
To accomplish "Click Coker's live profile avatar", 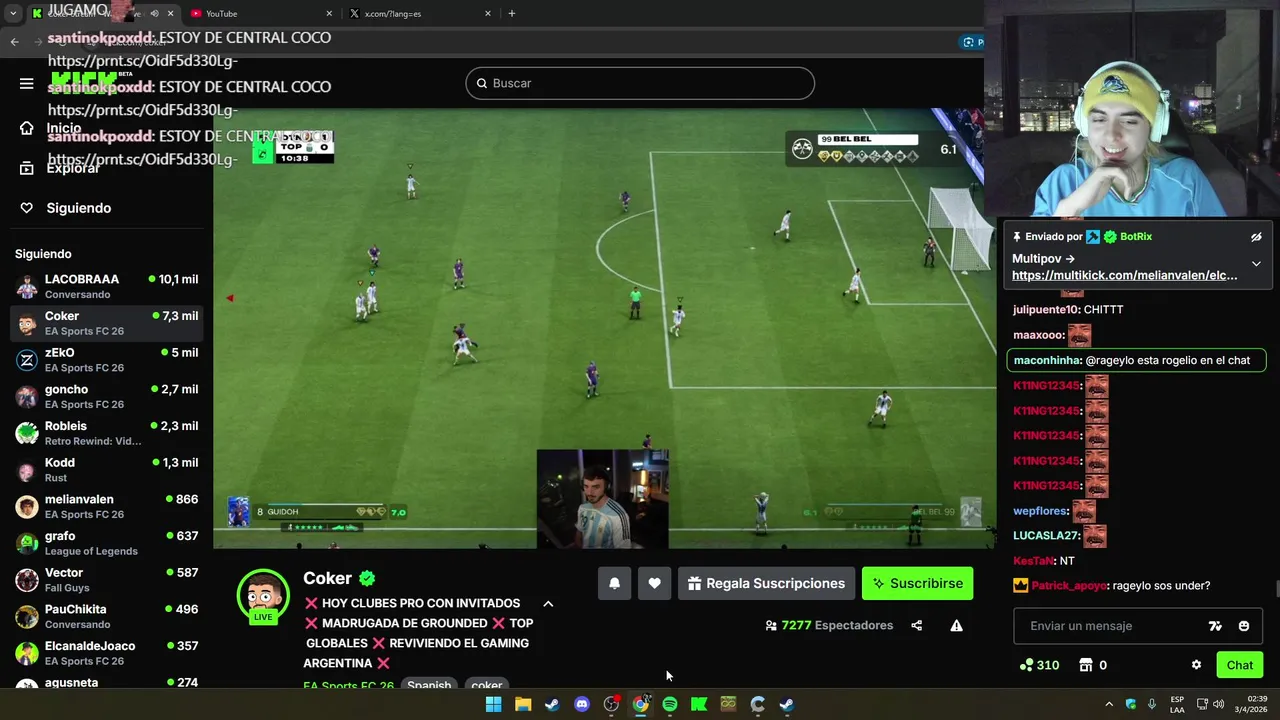I will 263,596.
